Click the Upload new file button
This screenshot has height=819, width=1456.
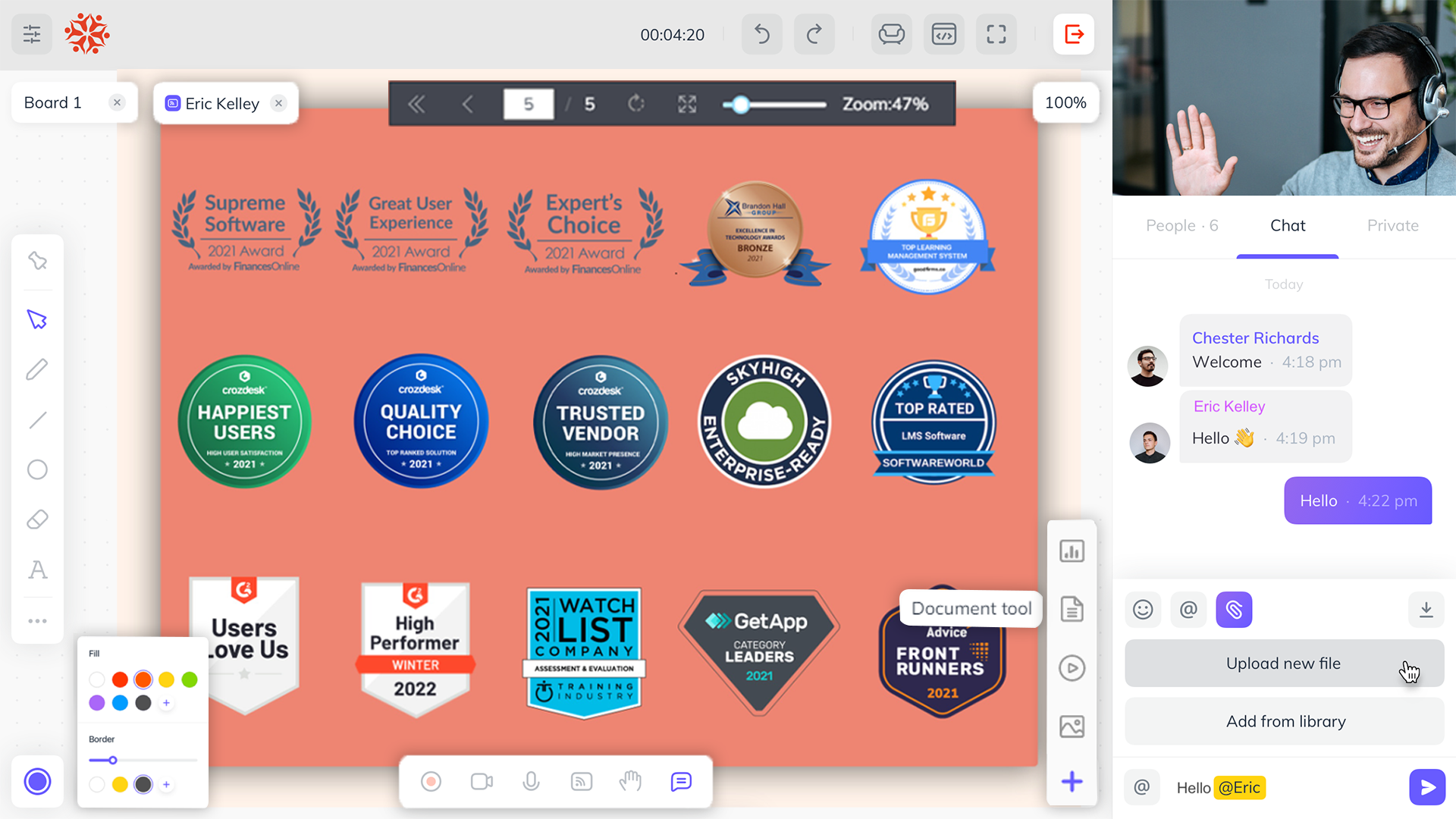pos(1283,663)
